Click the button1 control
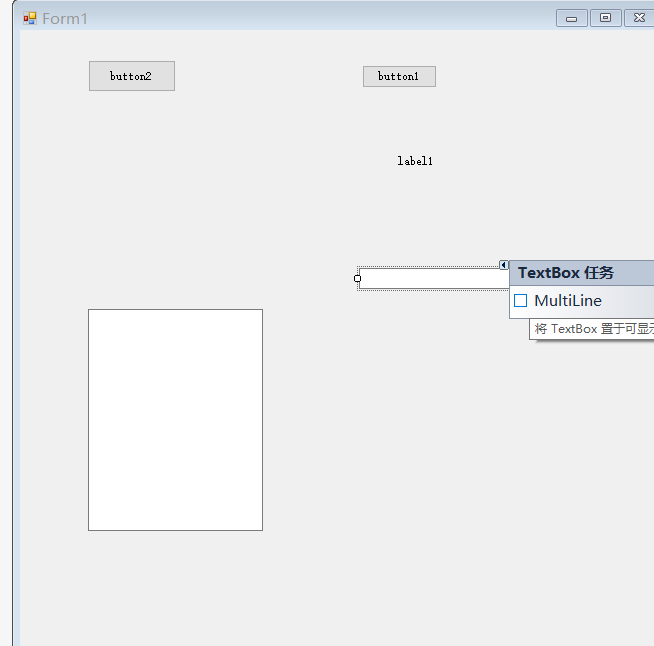 399,76
